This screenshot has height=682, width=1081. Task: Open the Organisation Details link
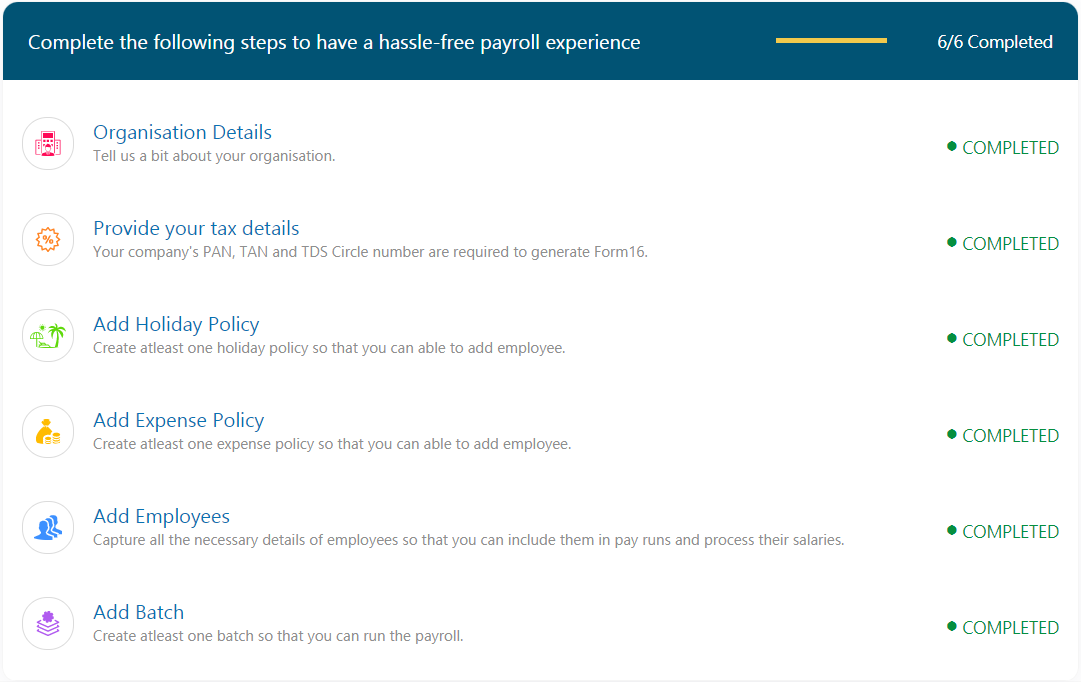tap(182, 132)
